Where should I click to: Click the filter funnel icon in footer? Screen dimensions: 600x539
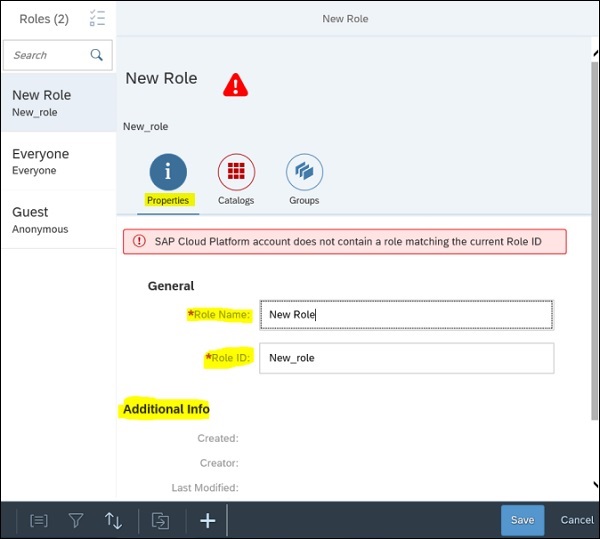76,520
